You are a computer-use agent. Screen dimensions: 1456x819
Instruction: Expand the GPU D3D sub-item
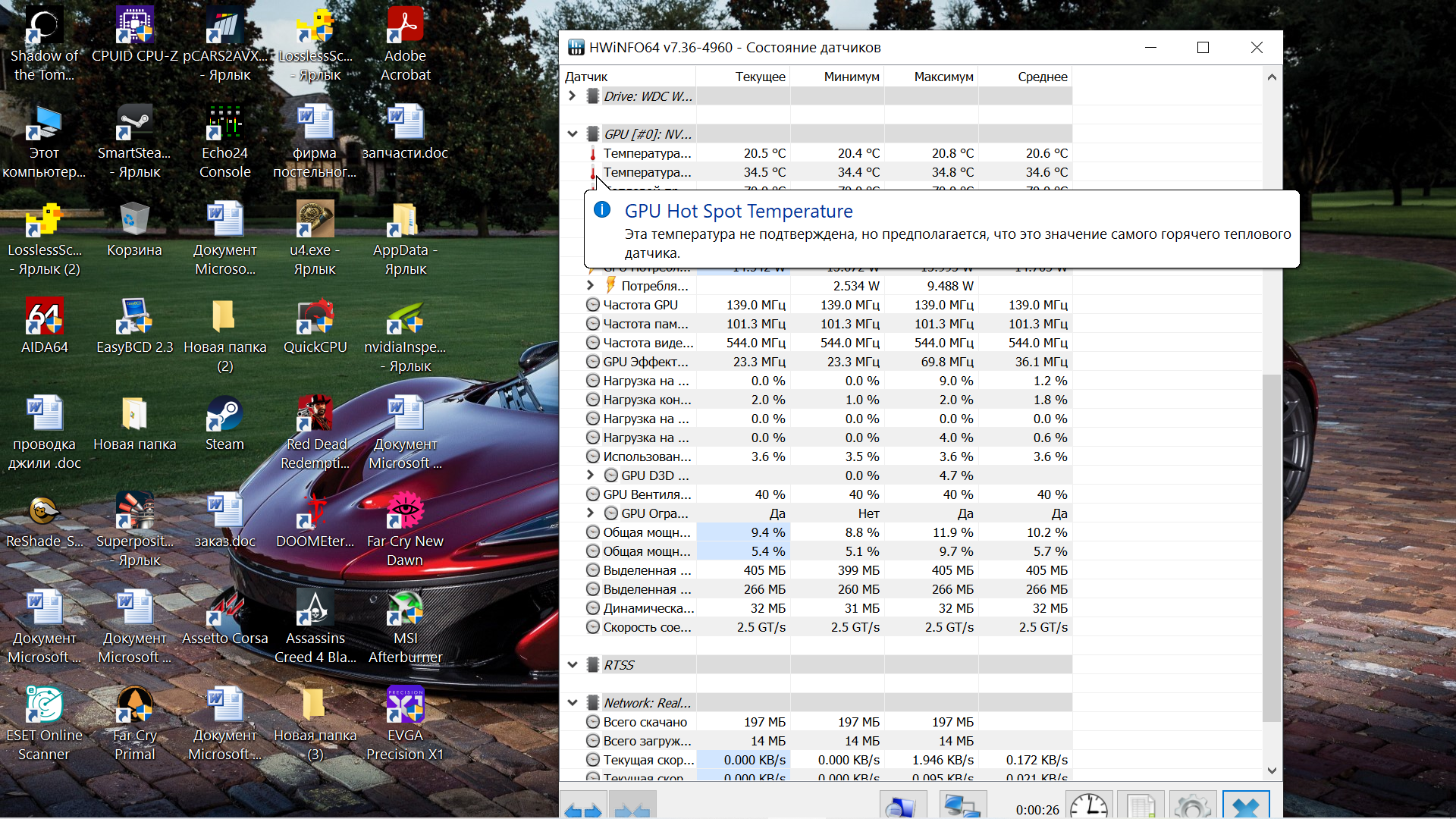(591, 475)
